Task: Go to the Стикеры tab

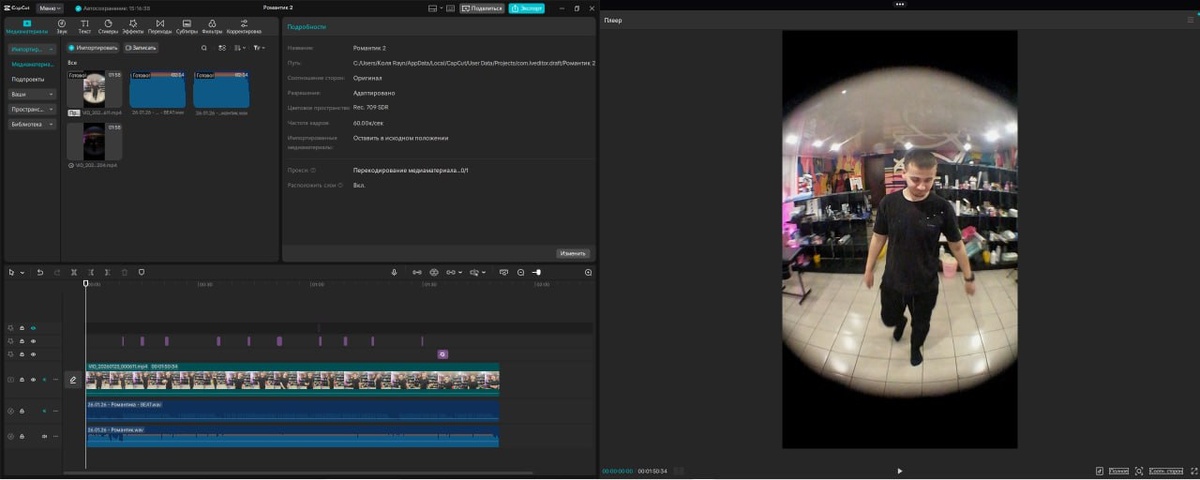Action: [x=108, y=26]
